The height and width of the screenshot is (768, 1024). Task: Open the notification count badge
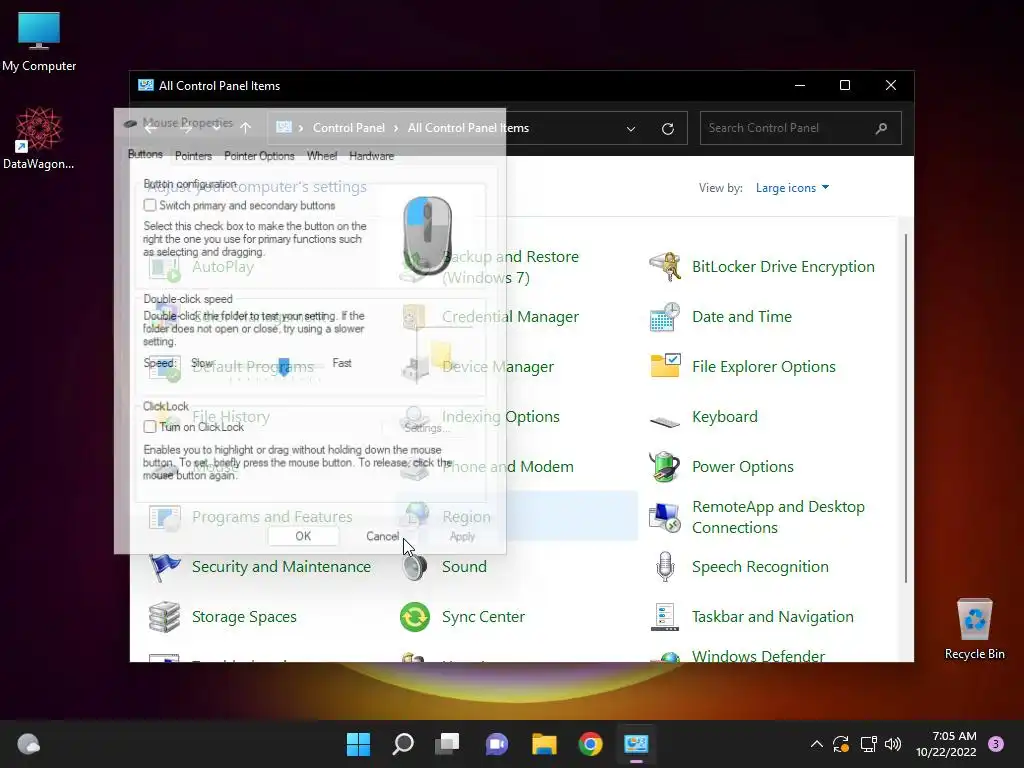click(x=996, y=744)
